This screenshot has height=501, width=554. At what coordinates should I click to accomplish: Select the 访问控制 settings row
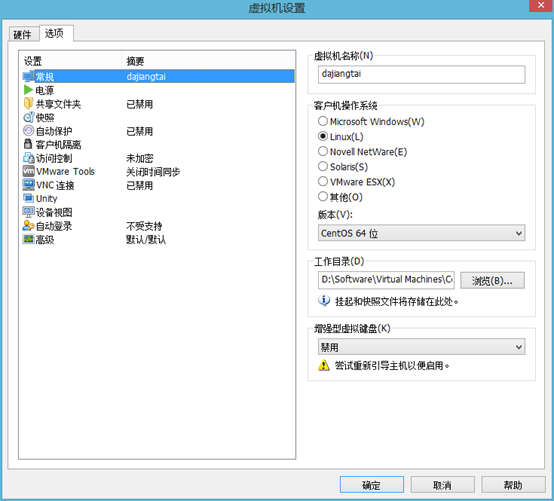pos(157,158)
